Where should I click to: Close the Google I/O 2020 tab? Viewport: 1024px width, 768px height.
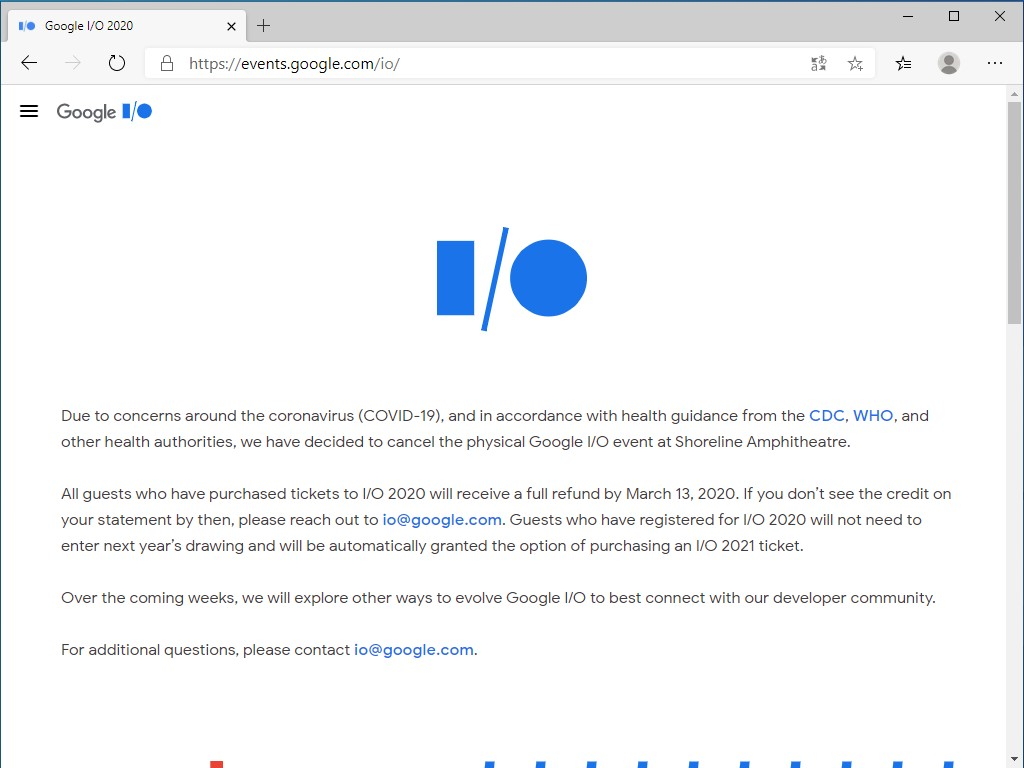point(231,25)
